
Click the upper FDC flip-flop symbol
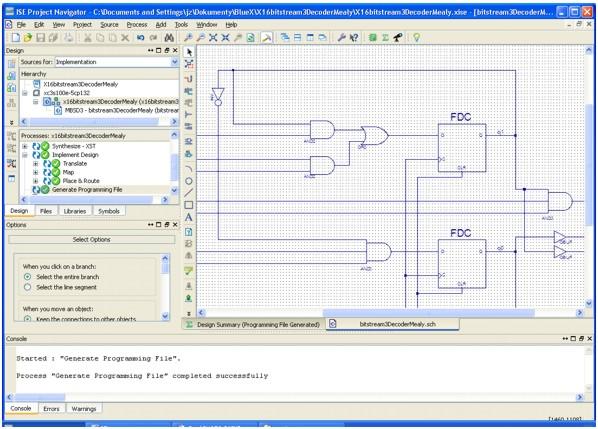coord(461,148)
